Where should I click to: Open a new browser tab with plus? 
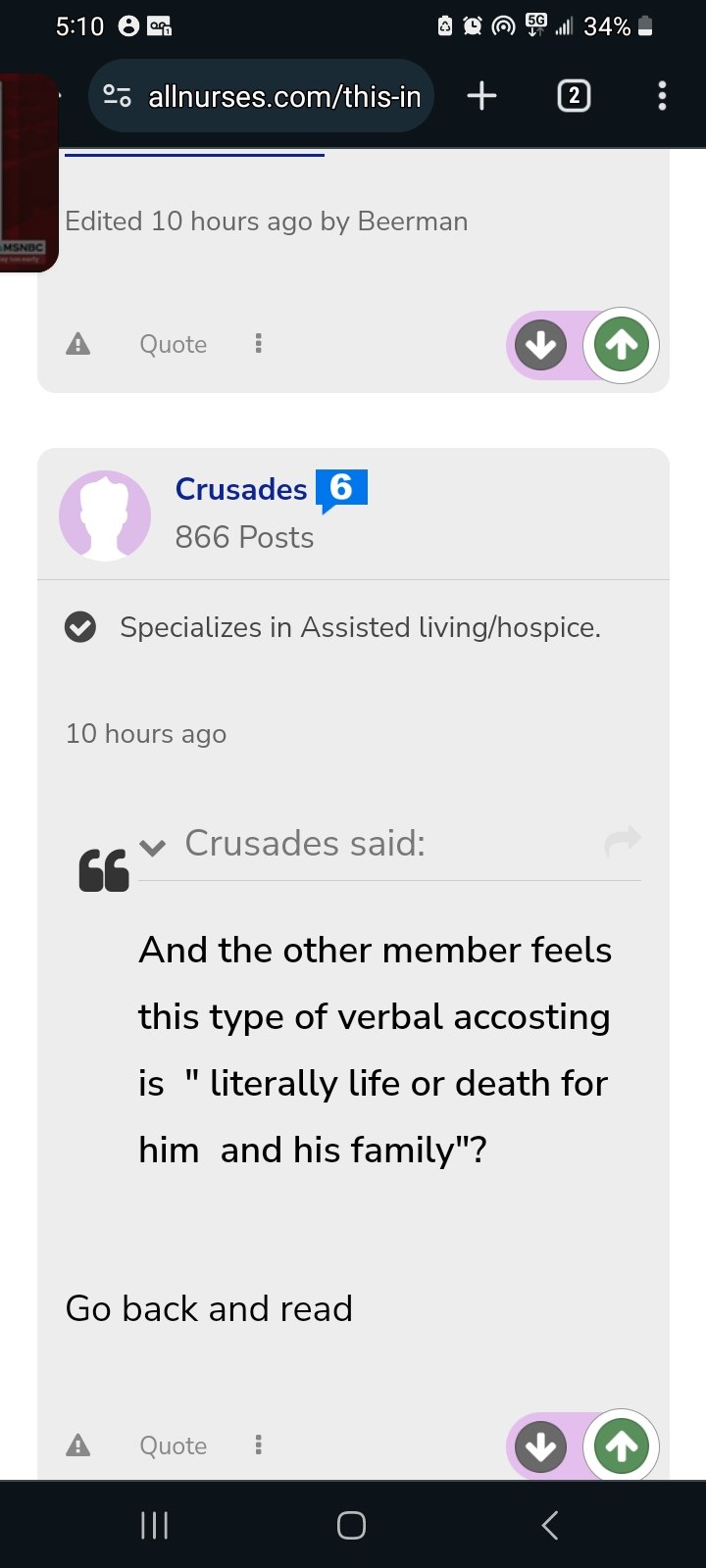click(x=481, y=95)
